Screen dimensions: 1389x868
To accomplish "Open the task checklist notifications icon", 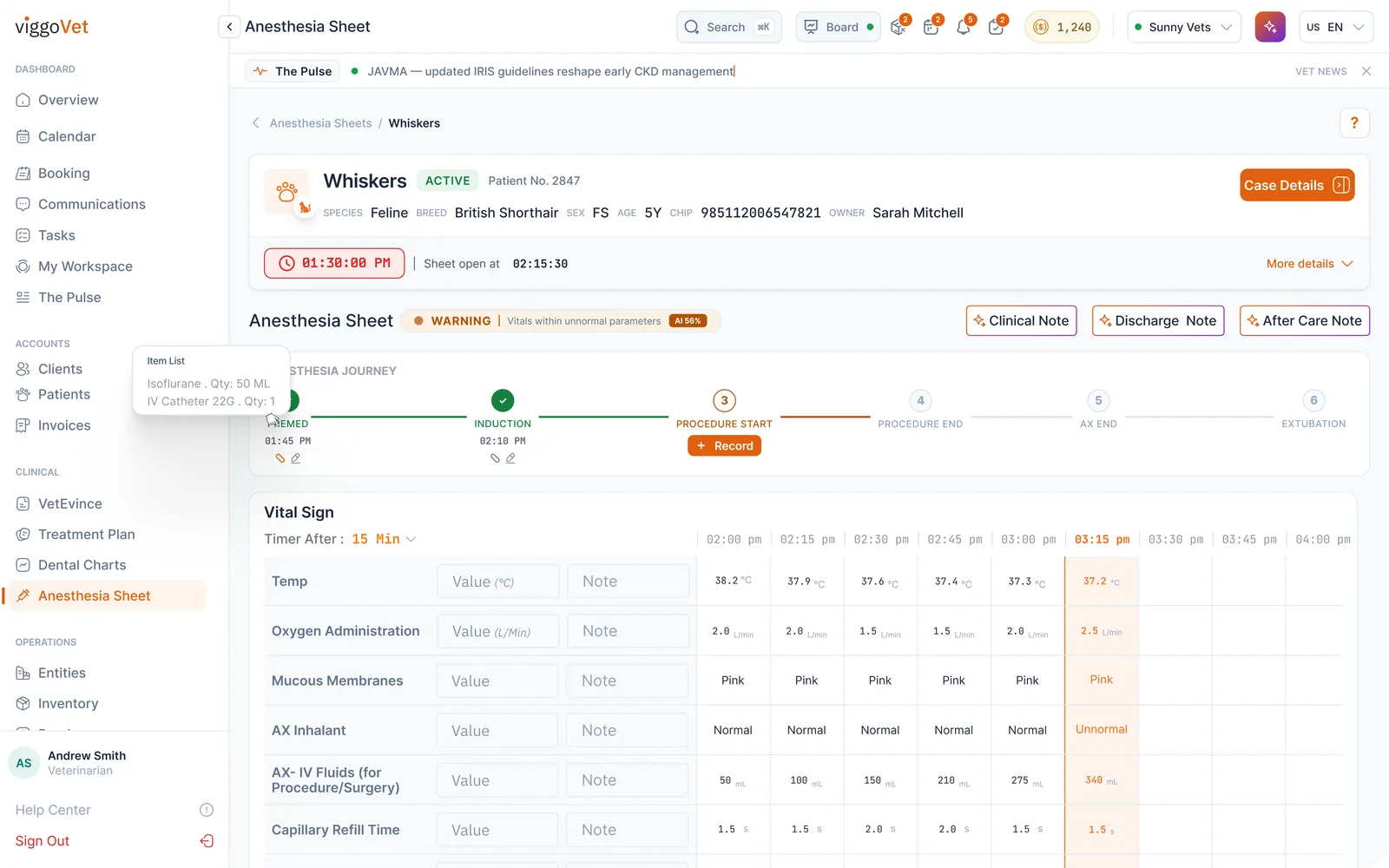I will (996, 27).
